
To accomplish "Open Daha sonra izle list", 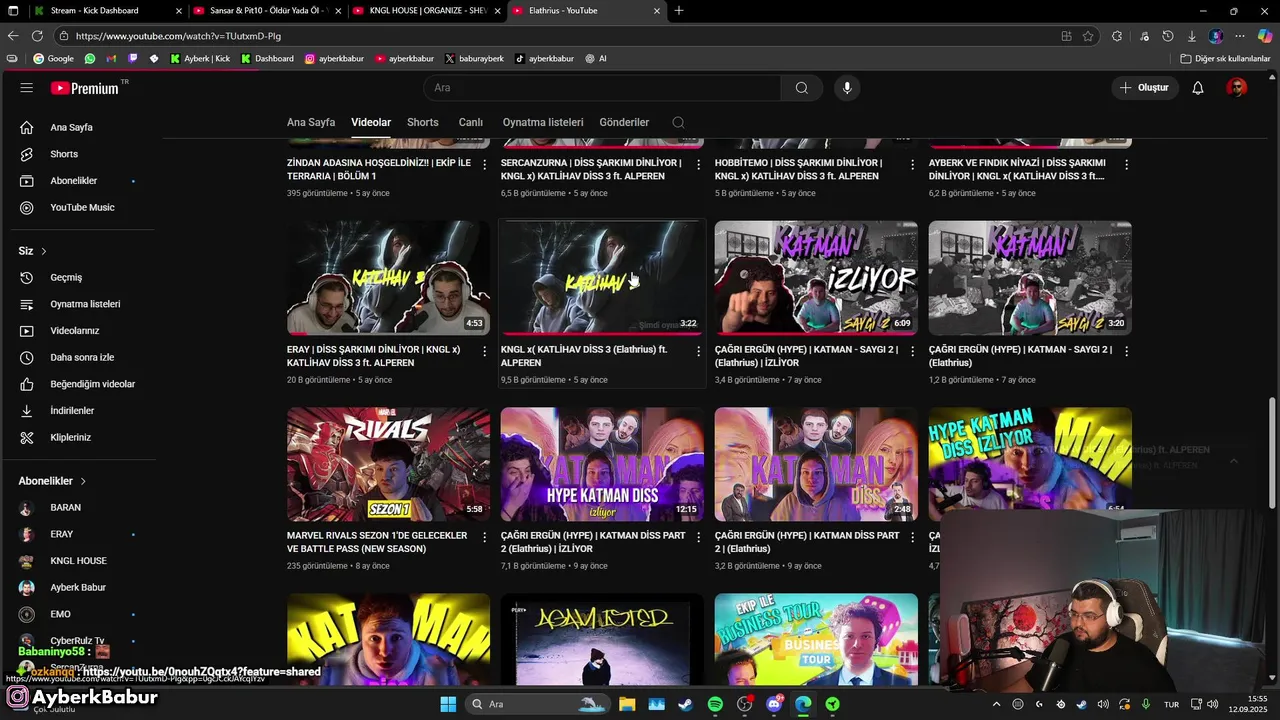I will point(82,357).
